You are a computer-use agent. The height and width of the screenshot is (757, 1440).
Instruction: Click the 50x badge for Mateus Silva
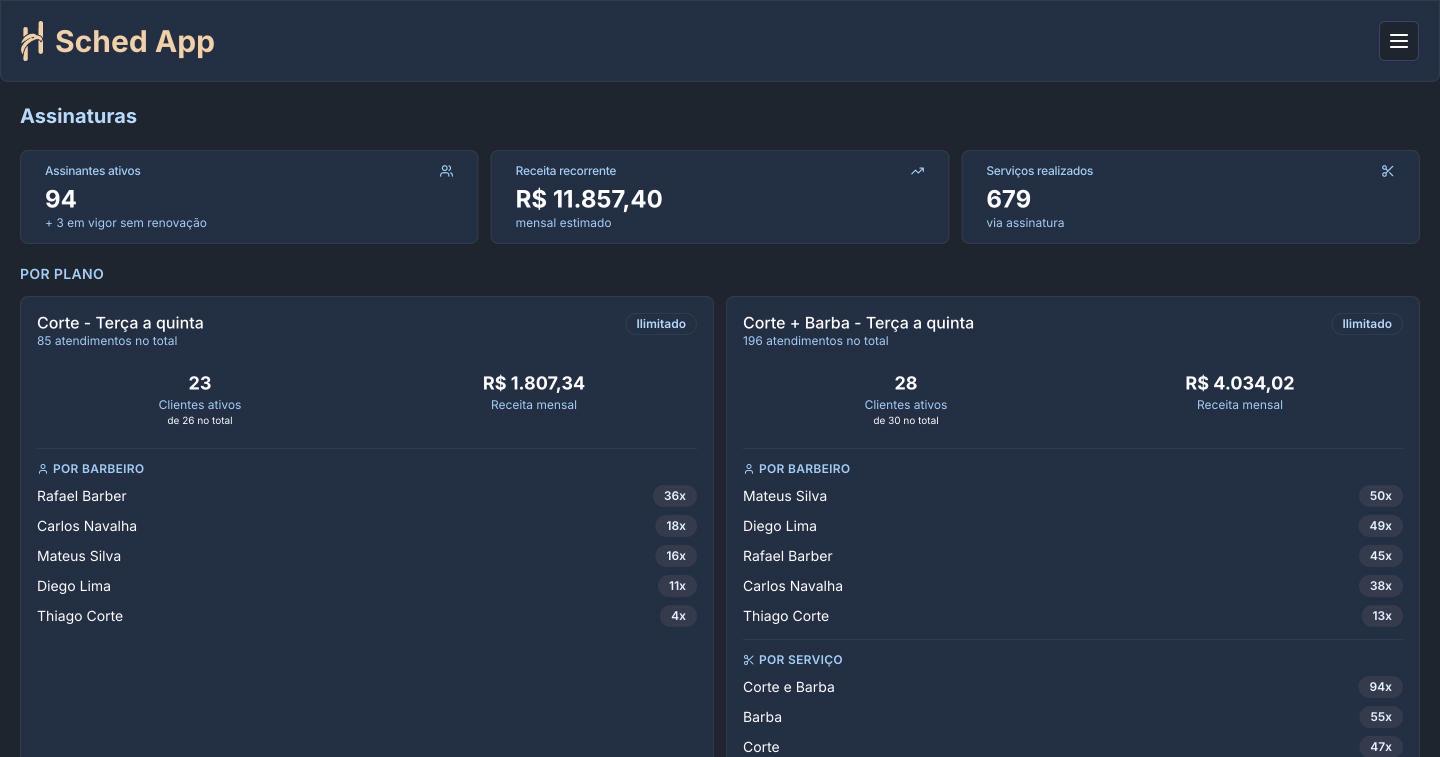coord(1381,496)
